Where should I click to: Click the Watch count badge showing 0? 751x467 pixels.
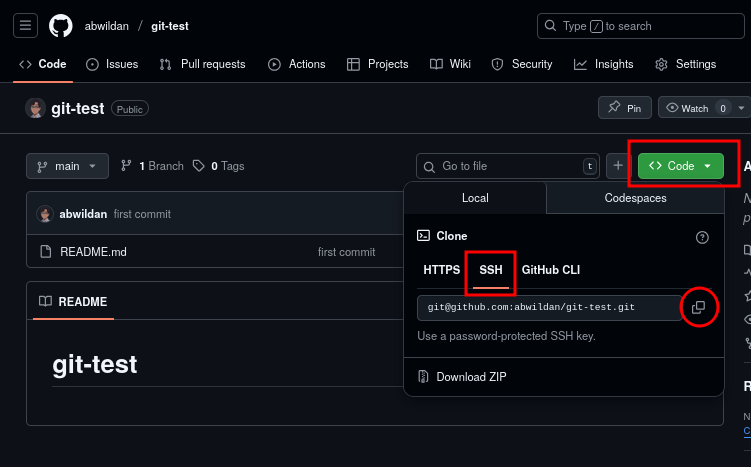point(723,108)
